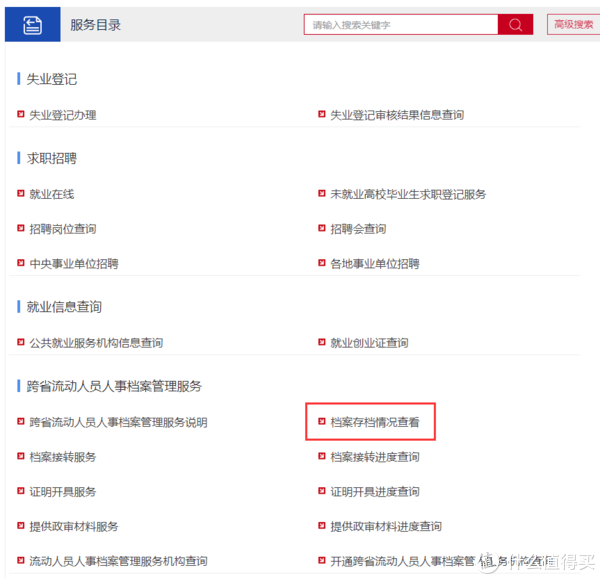Open 中央事业单位招聘 link
This screenshot has width=600, height=579.
74,264
